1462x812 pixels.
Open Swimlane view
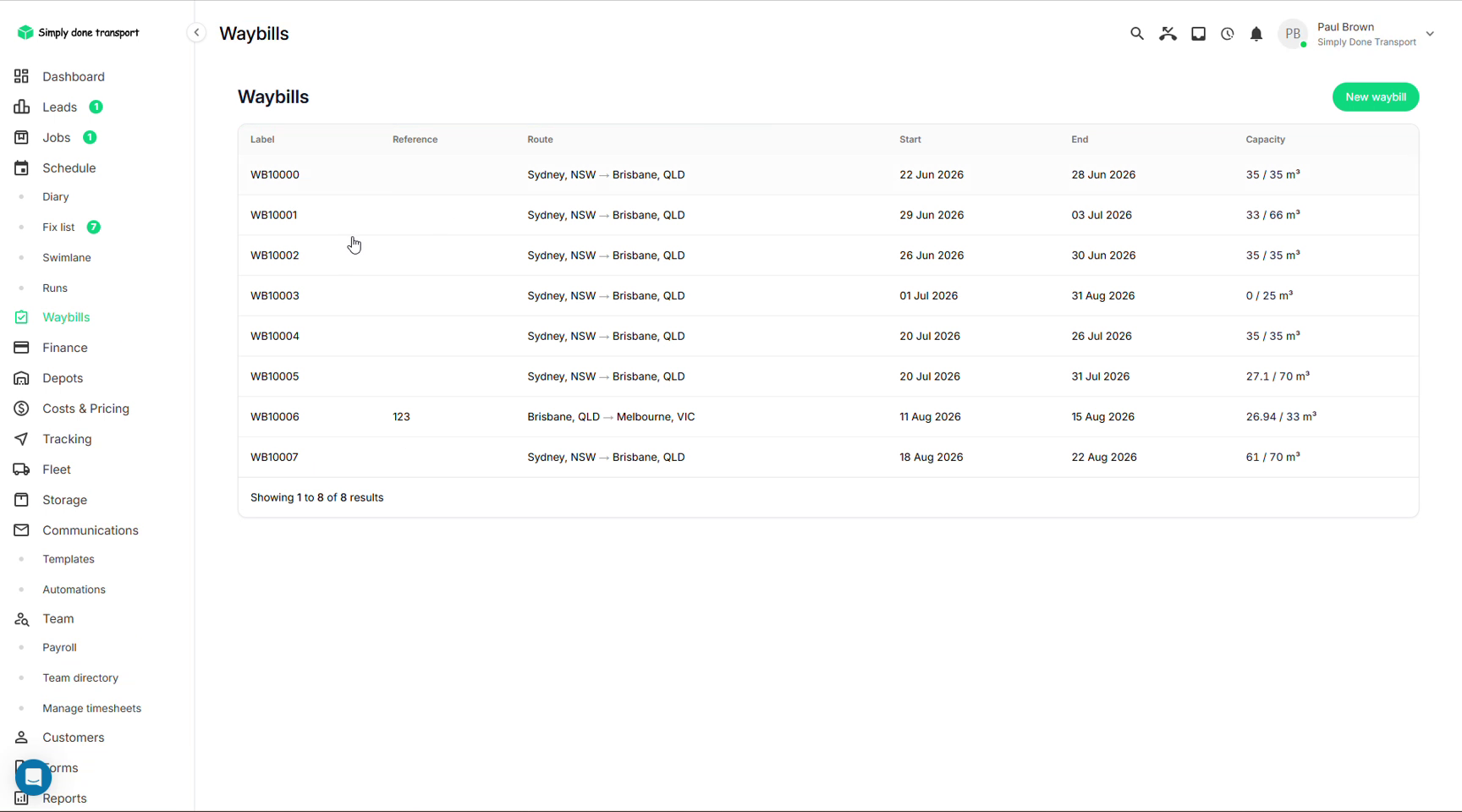tap(67, 258)
